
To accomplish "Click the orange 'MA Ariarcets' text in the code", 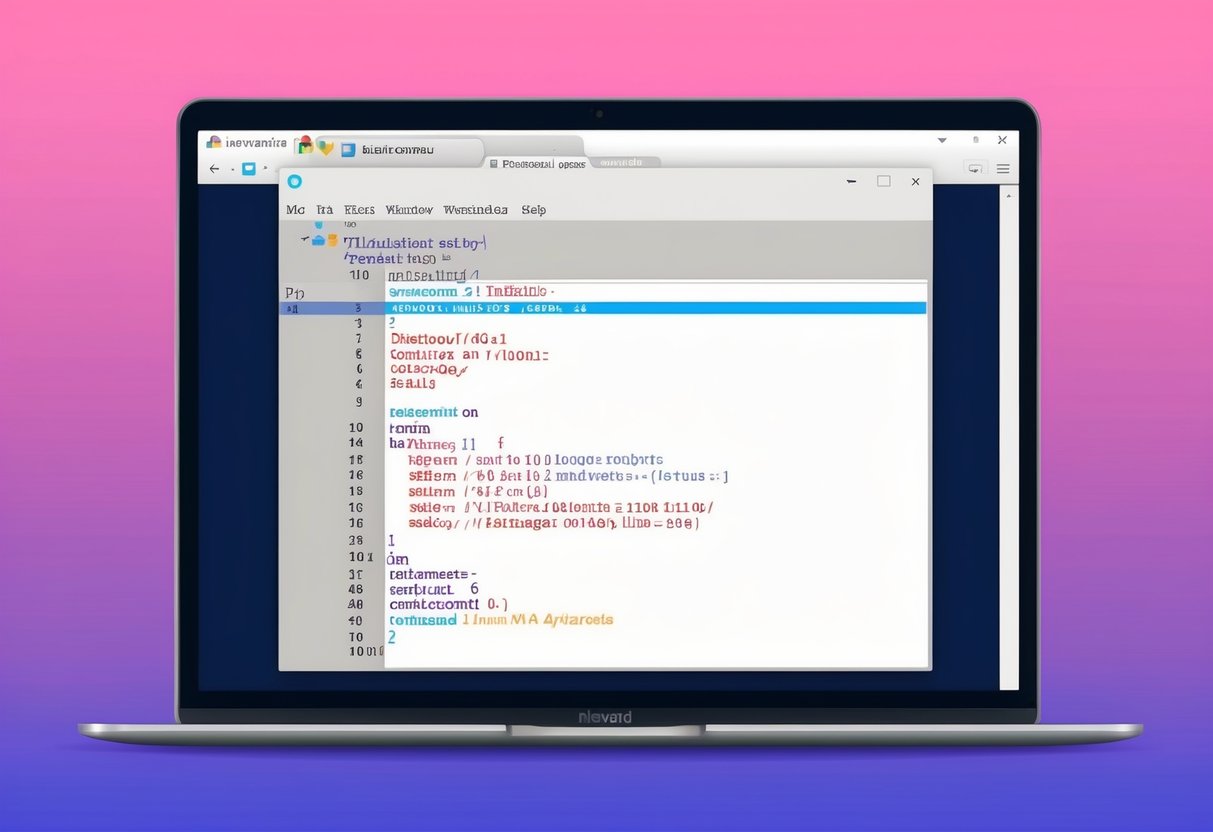I will pyautogui.click(x=563, y=620).
